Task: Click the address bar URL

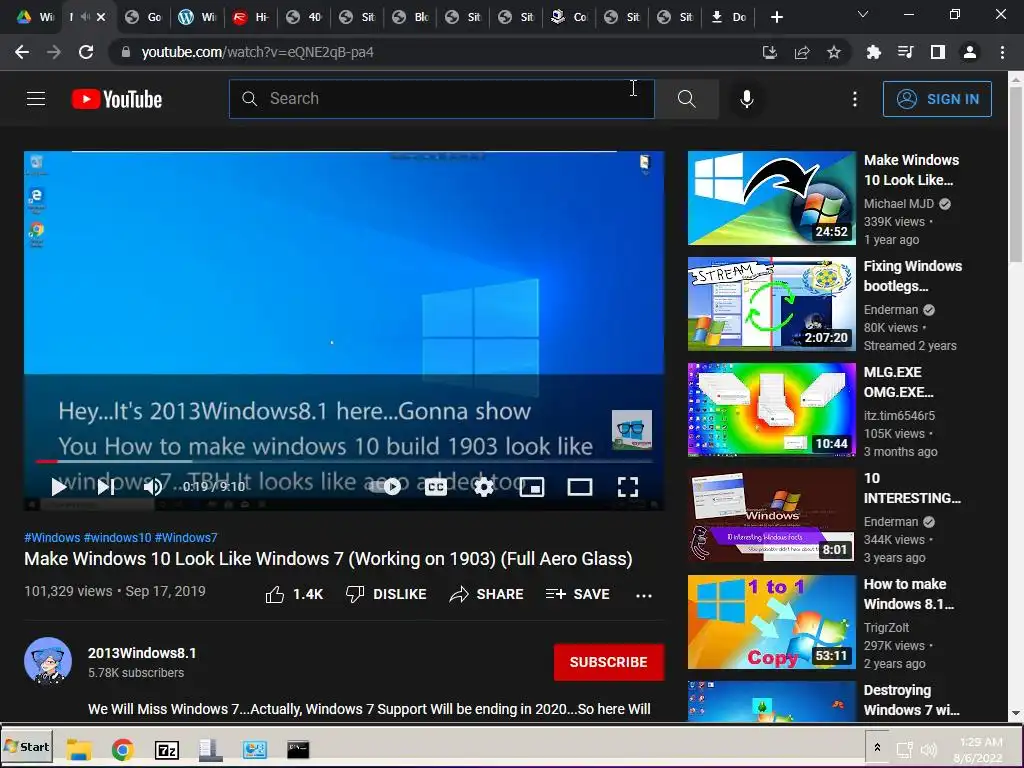Action: tap(257, 52)
